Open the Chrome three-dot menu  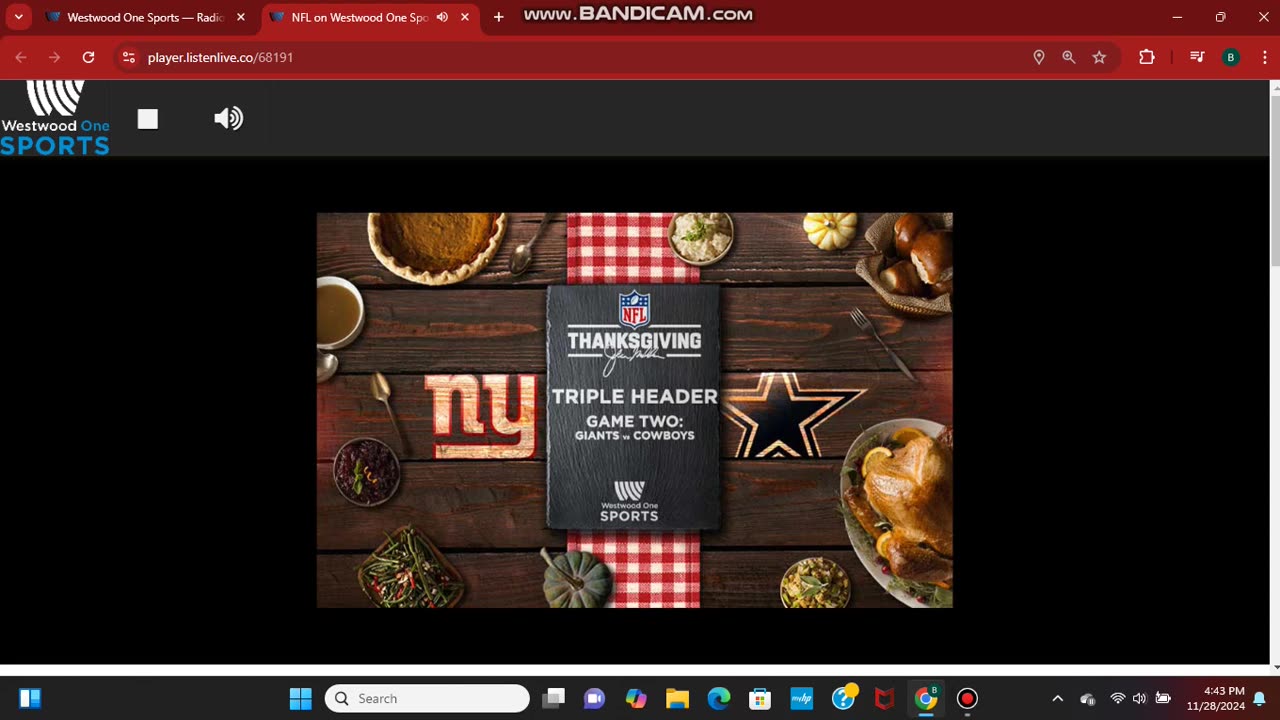tap(1265, 57)
